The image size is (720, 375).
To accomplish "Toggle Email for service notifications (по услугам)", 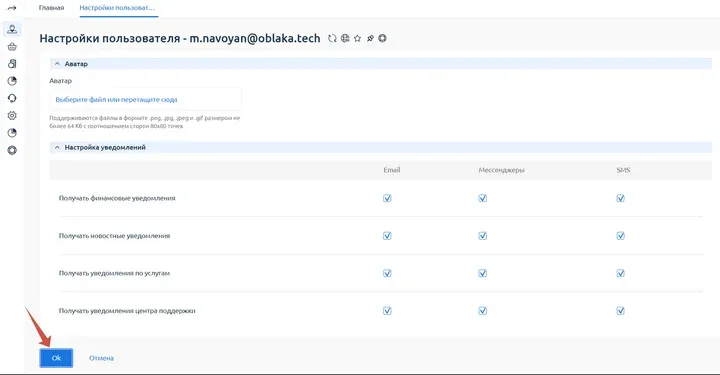I will (387, 273).
